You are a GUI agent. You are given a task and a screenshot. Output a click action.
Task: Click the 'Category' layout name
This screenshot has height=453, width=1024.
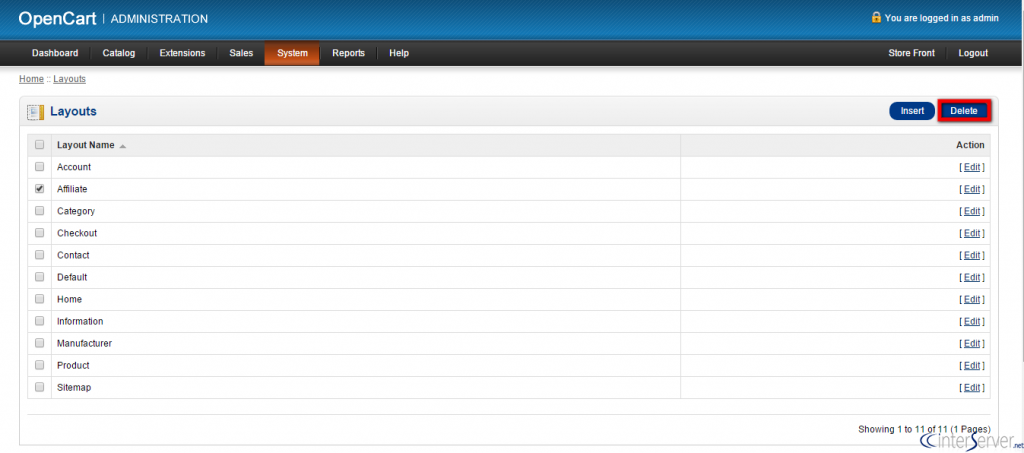tap(76, 211)
